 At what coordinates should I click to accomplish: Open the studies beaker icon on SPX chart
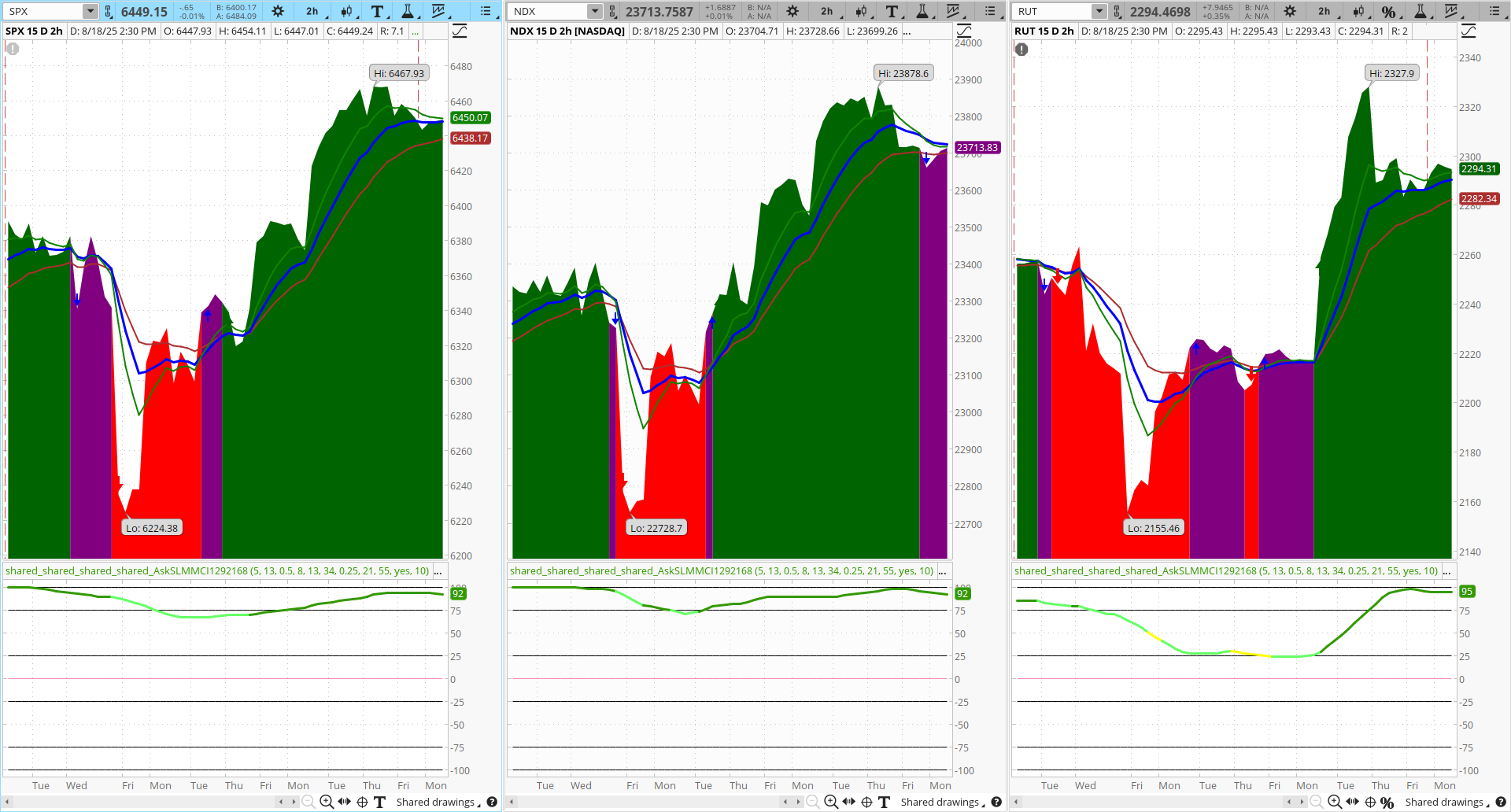click(408, 11)
